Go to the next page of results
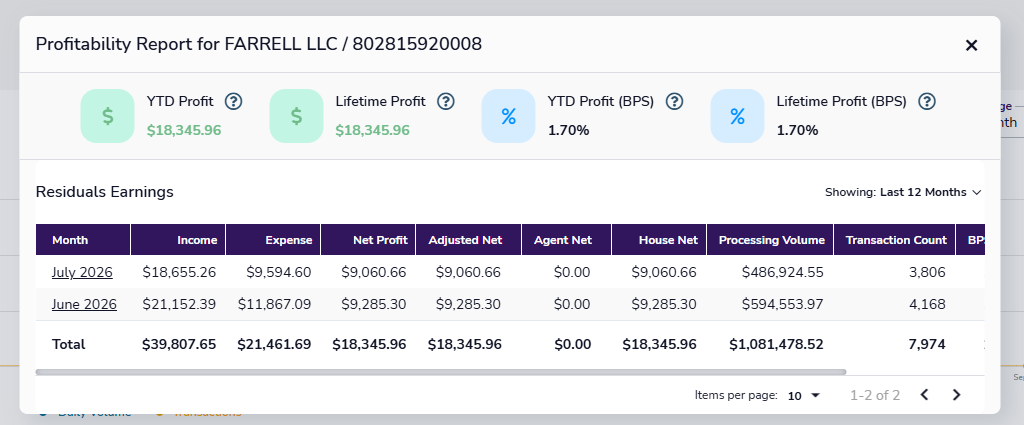This screenshot has width=1024, height=425. [x=957, y=395]
